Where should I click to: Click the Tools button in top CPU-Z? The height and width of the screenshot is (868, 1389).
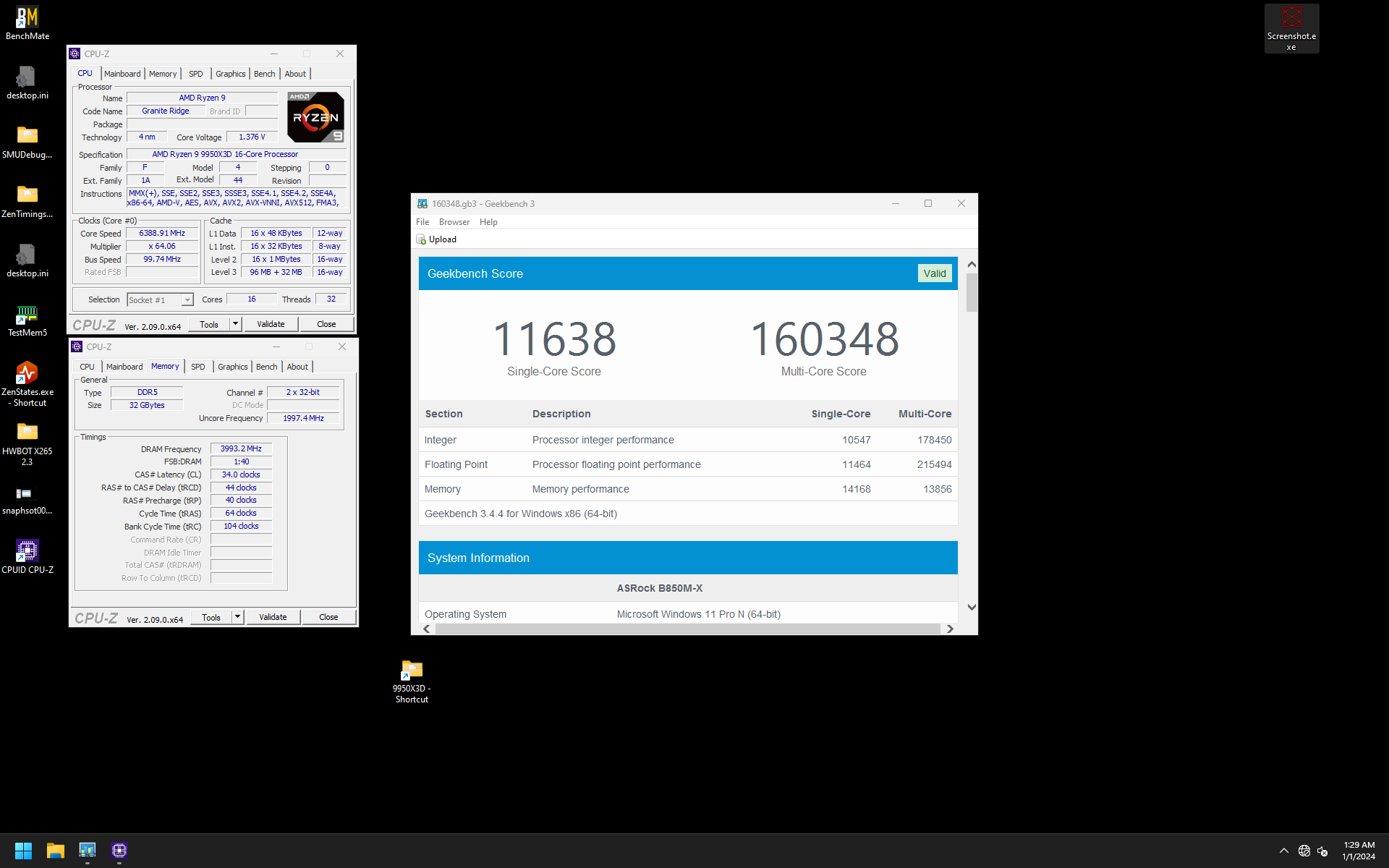point(209,324)
